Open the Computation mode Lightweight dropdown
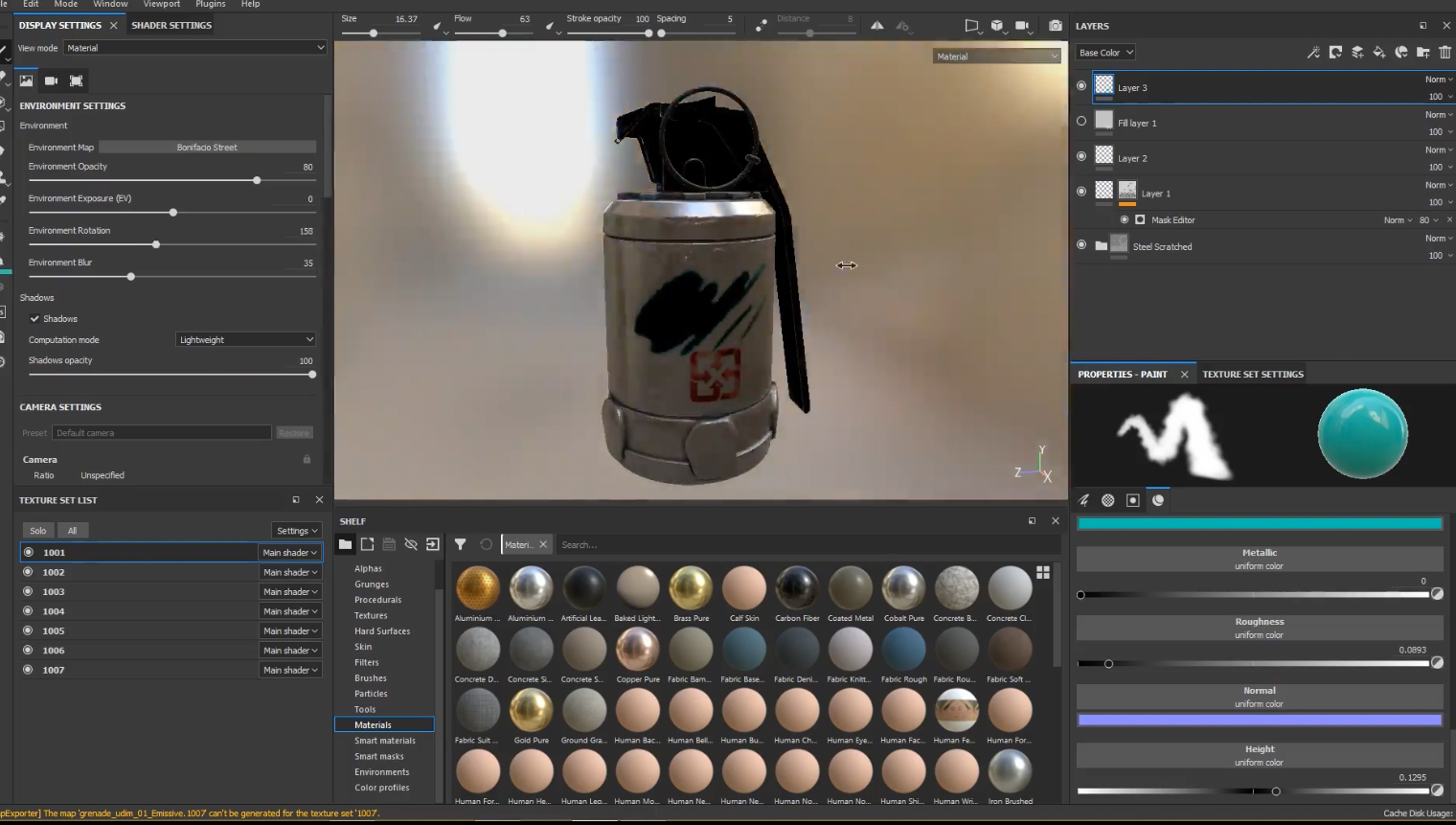The image size is (1456, 825). pyautogui.click(x=245, y=339)
